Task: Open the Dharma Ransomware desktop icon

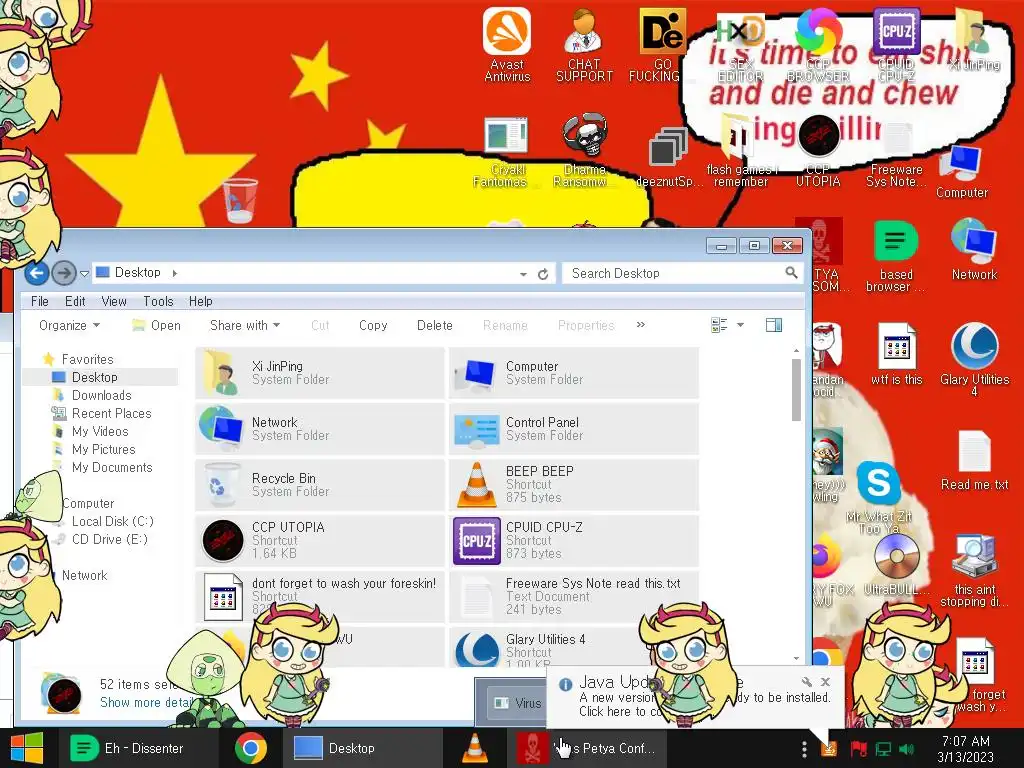Action: (x=584, y=150)
